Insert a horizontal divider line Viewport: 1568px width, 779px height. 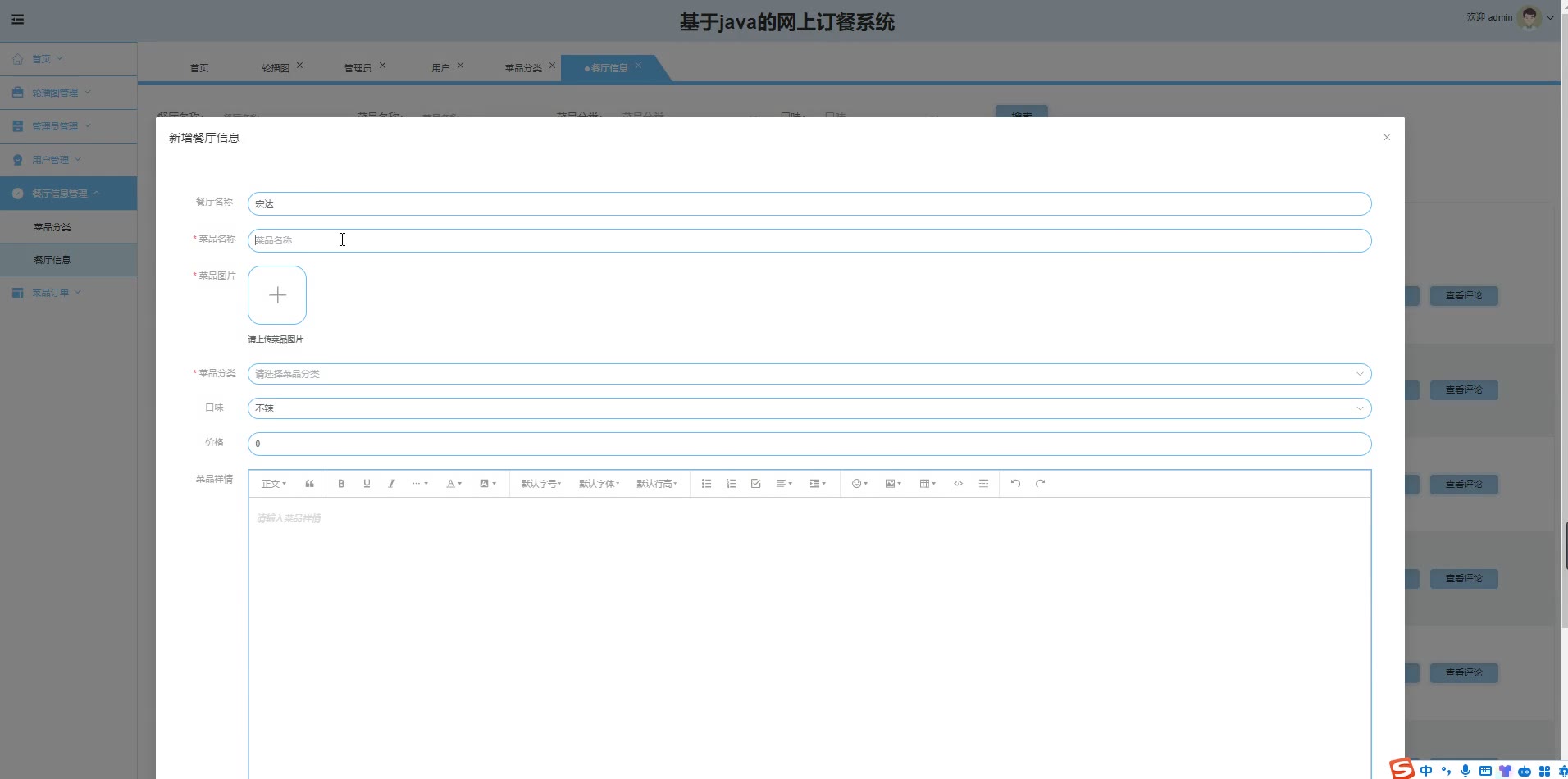point(983,484)
